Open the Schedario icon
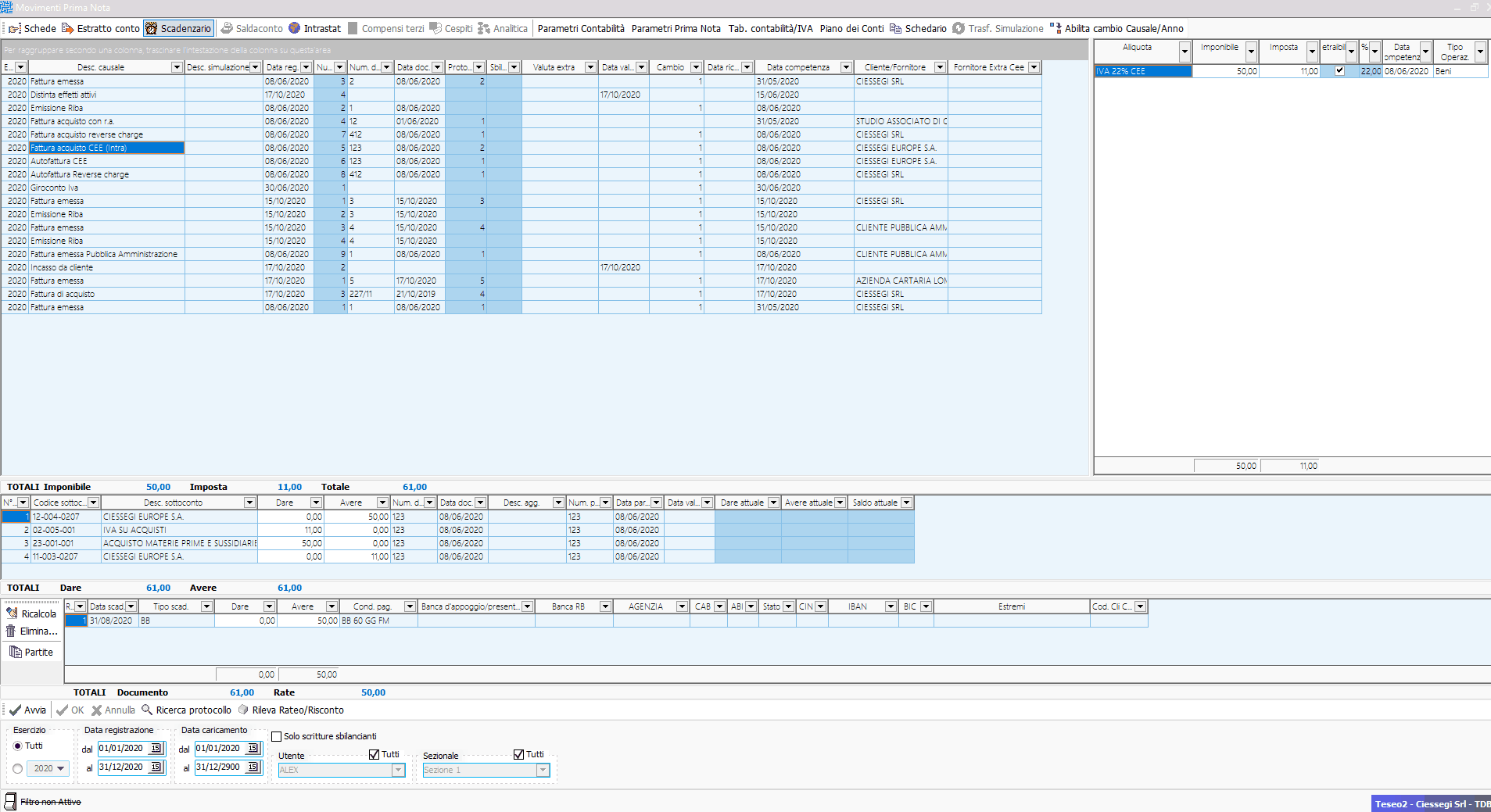Screen dimensions: 1491x812 (896, 28)
